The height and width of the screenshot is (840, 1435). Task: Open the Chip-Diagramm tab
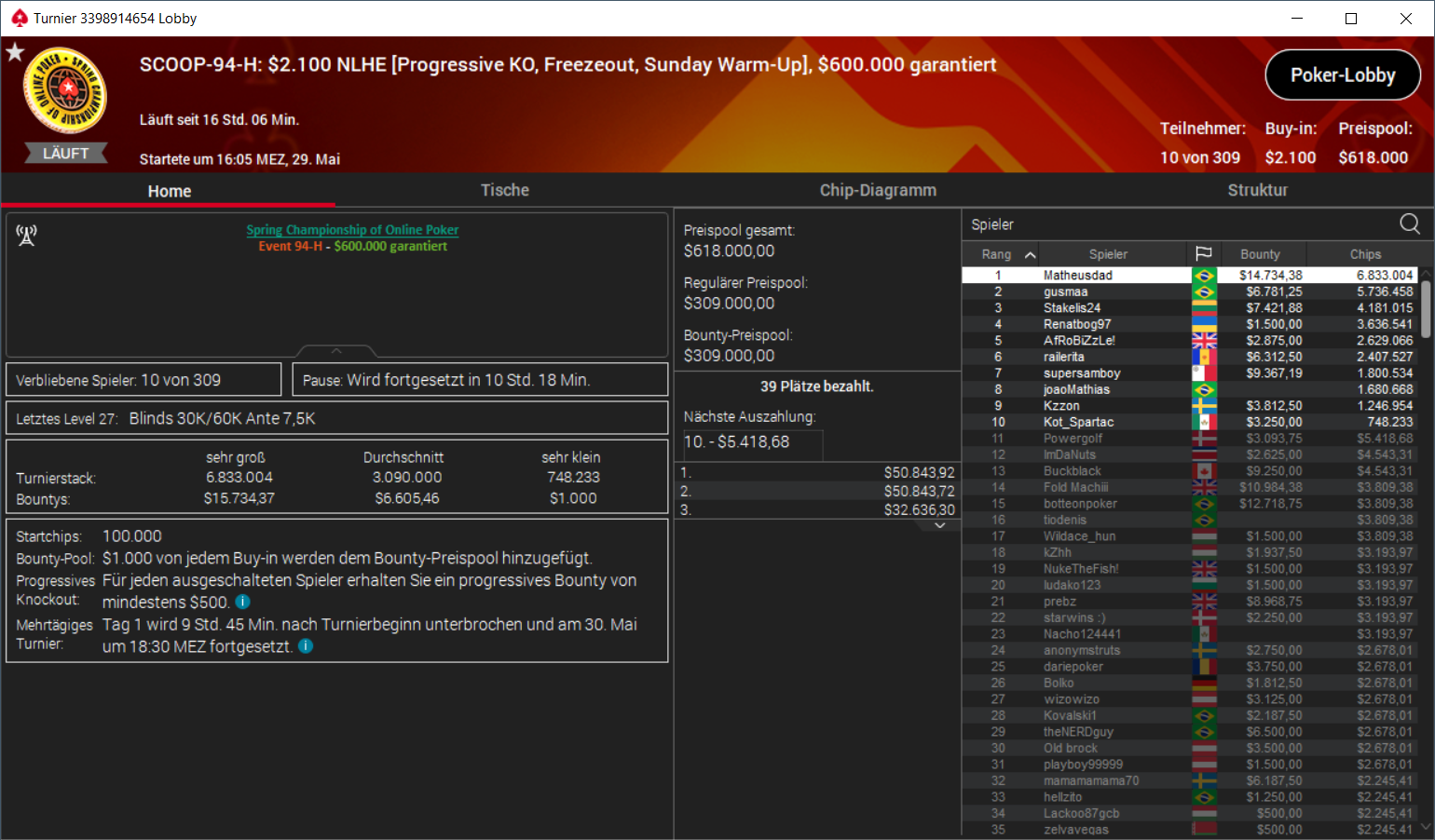click(x=878, y=190)
